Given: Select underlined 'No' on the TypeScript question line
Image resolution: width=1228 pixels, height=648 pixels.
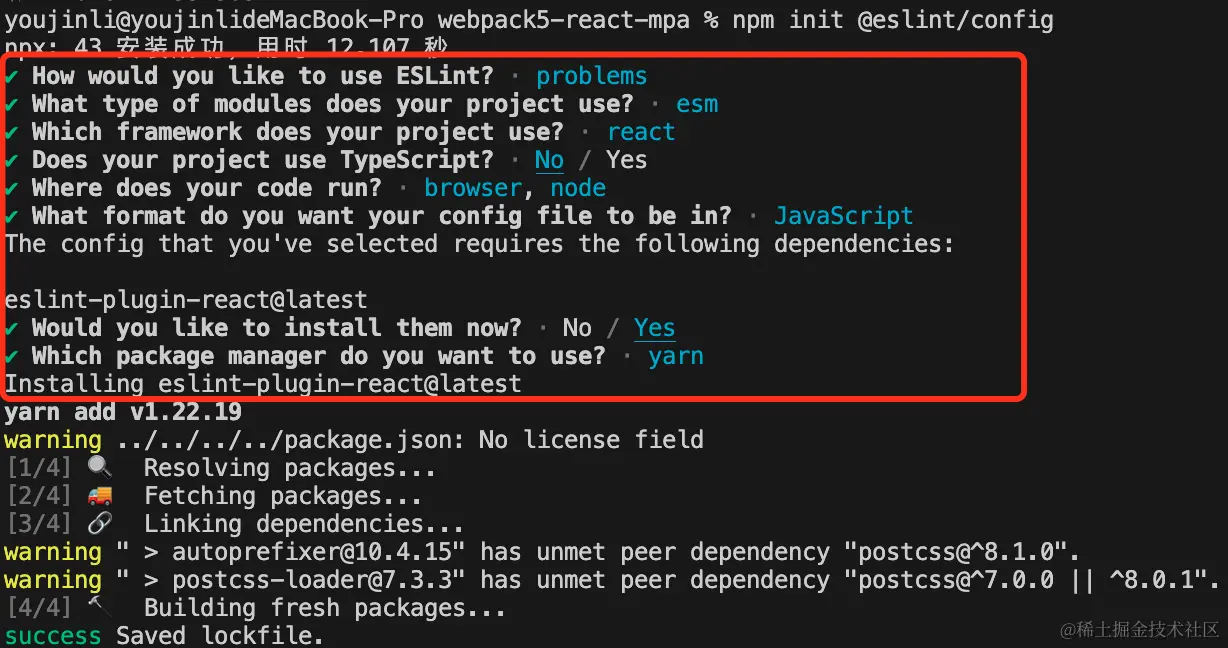Looking at the screenshot, I should tap(549, 160).
